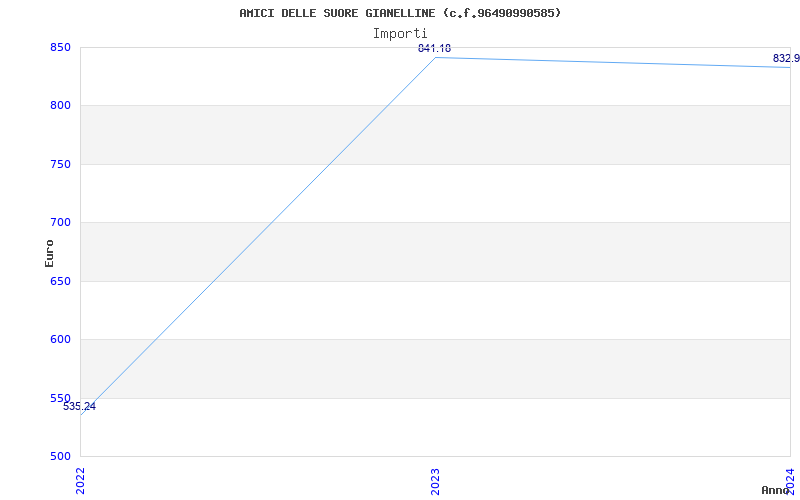Click the 832.9 data label
This screenshot has height=500, width=800.
pos(786,58)
